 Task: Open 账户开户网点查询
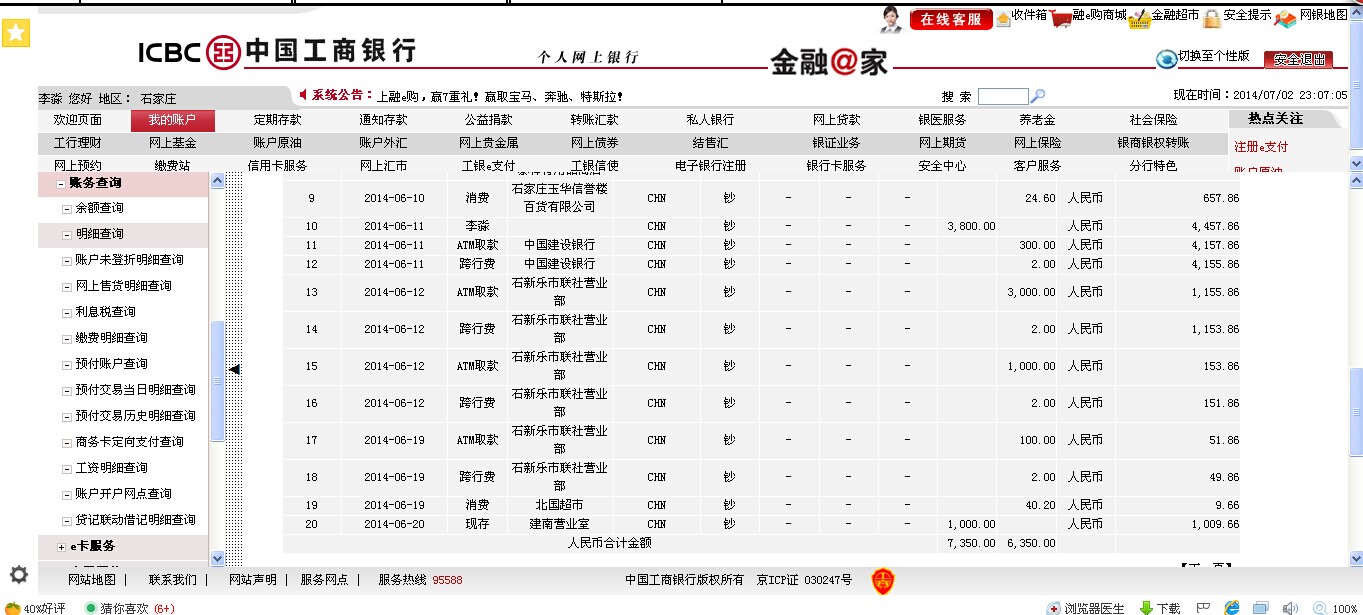click(x=124, y=494)
